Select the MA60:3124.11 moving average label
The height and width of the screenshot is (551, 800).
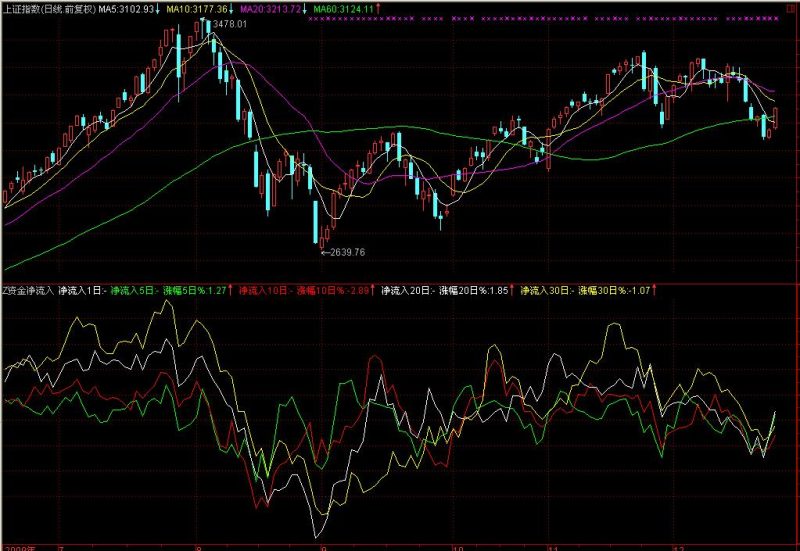[343, 9]
